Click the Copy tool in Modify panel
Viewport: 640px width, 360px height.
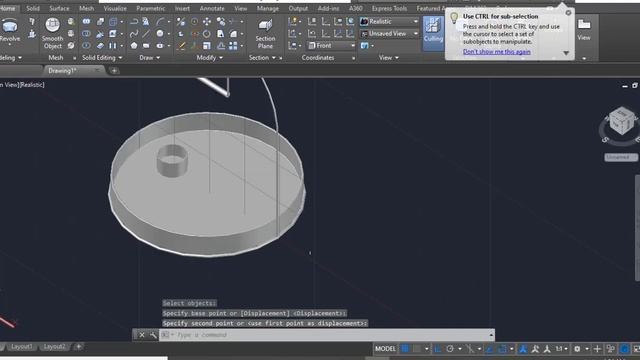(x=221, y=22)
